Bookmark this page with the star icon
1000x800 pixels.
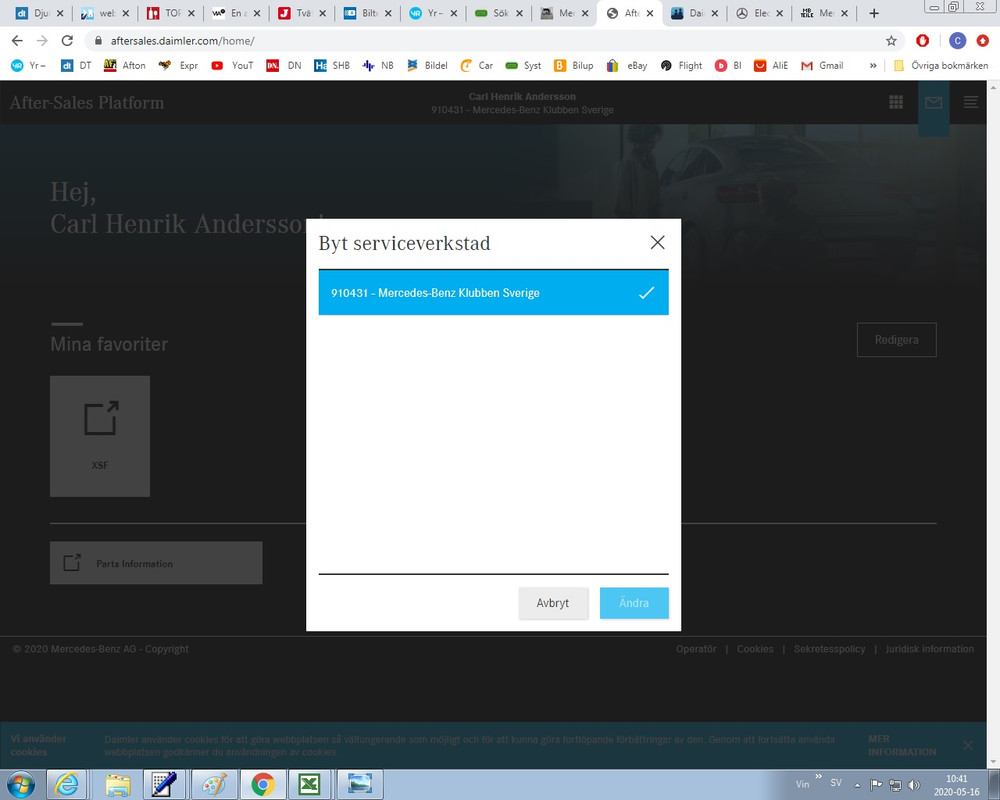891,41
